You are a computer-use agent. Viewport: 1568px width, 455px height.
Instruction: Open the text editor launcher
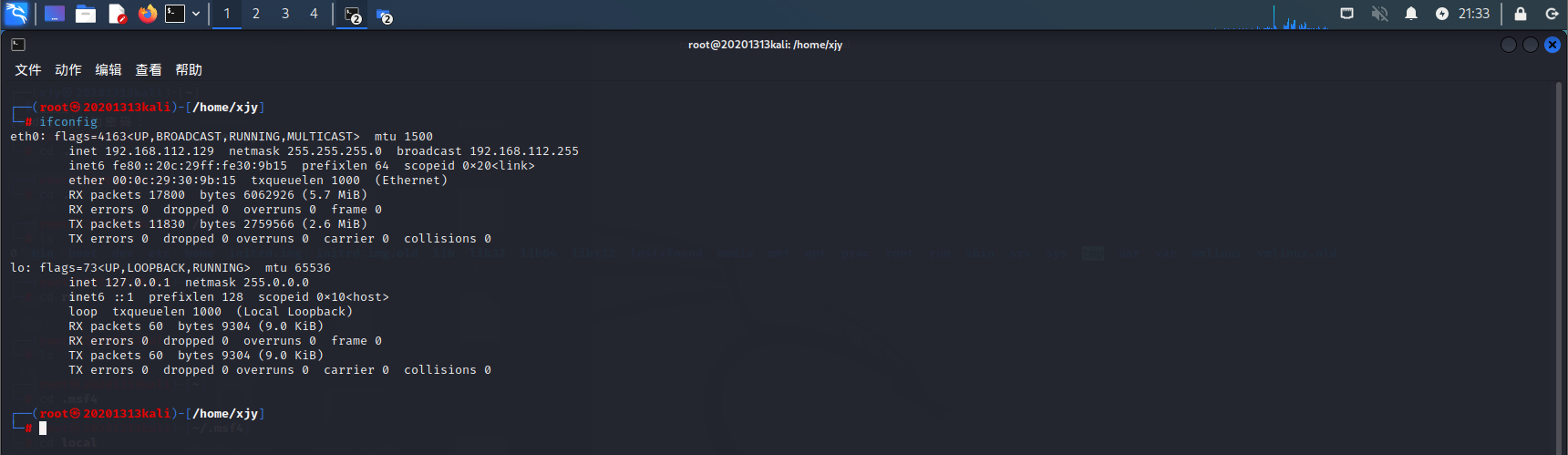117,14
